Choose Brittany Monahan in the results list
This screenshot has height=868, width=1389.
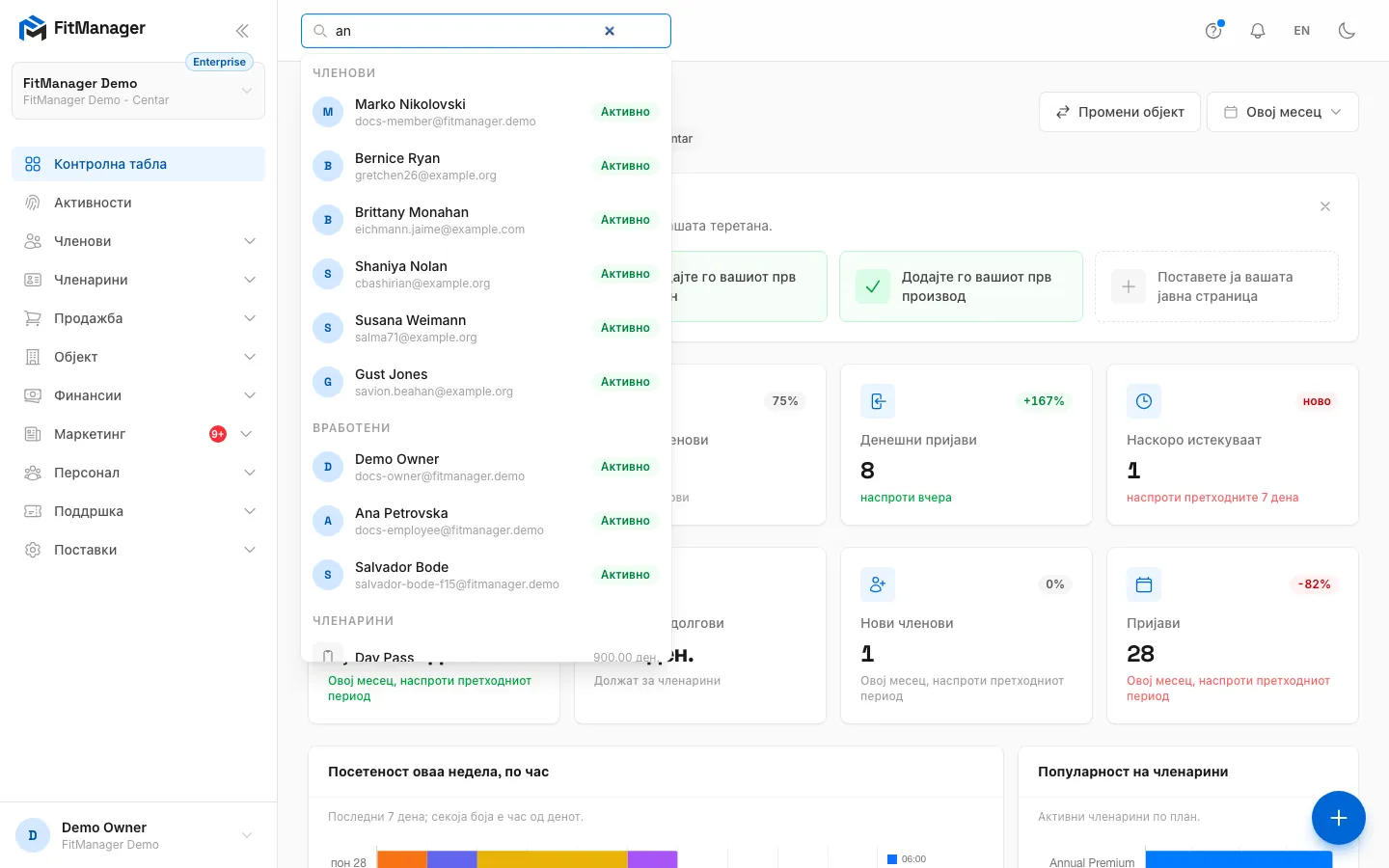point(486,220)
